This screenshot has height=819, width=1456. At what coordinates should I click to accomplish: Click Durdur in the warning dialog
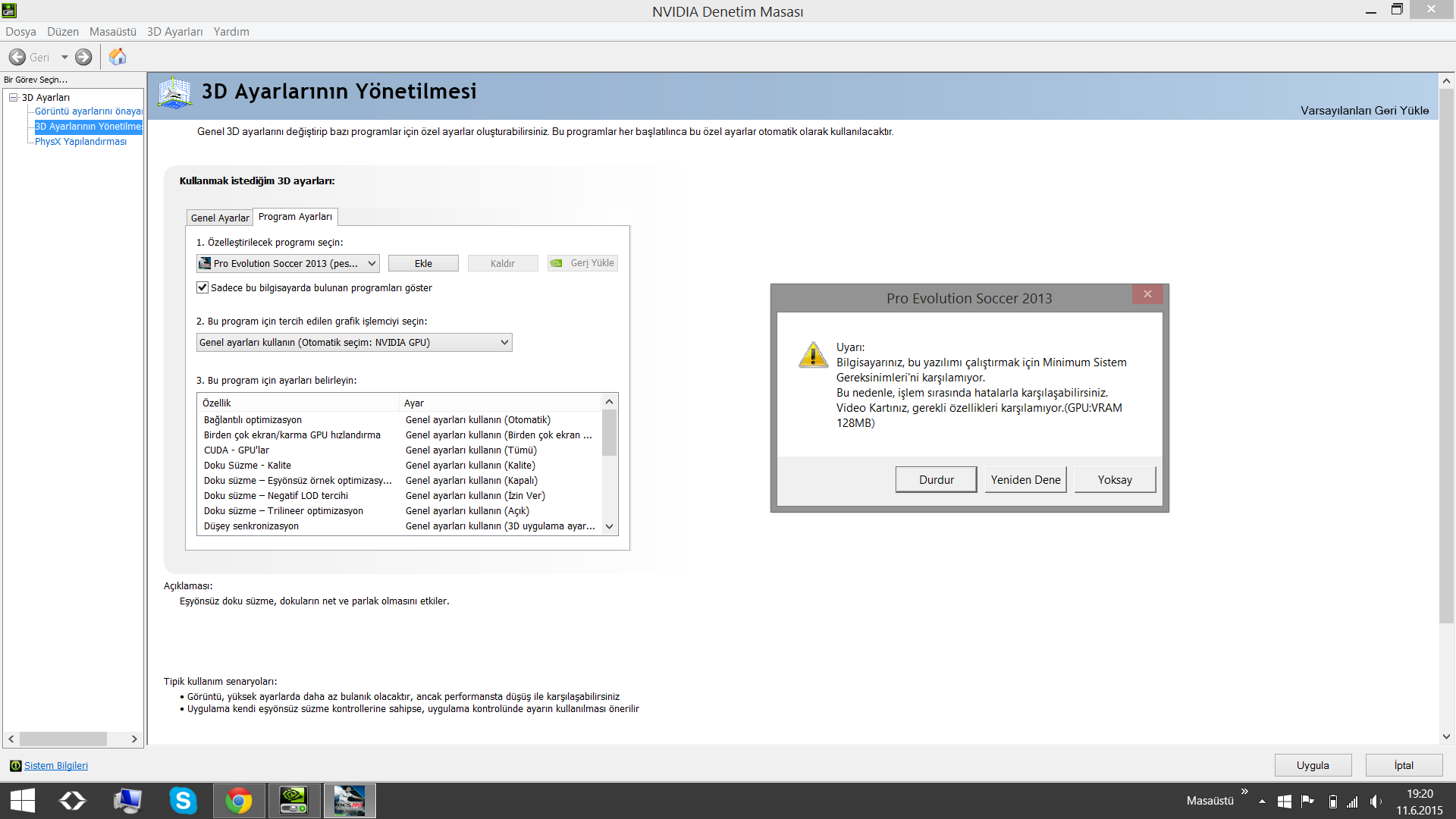[x=937, y=480]
